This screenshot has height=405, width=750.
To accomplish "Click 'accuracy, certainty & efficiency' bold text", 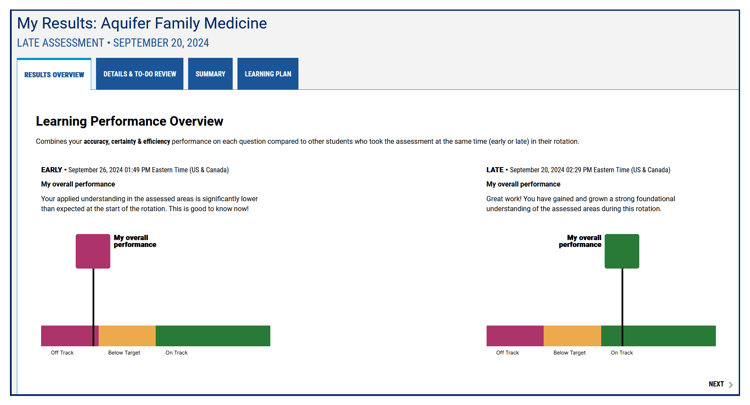I will (x=127, y=142).
